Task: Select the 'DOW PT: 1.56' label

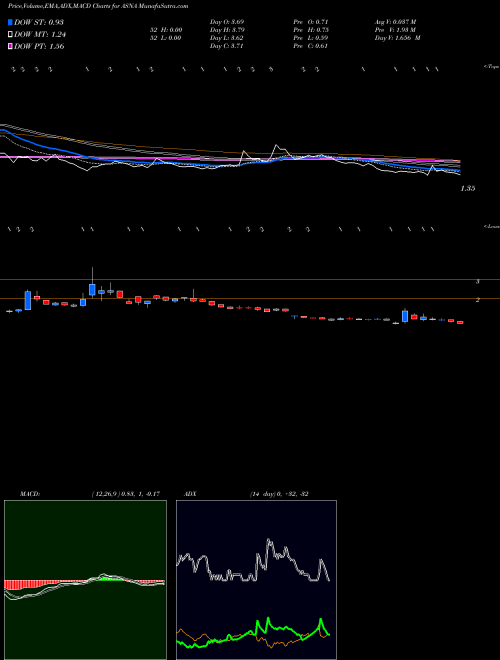Action: click(39, 46)
